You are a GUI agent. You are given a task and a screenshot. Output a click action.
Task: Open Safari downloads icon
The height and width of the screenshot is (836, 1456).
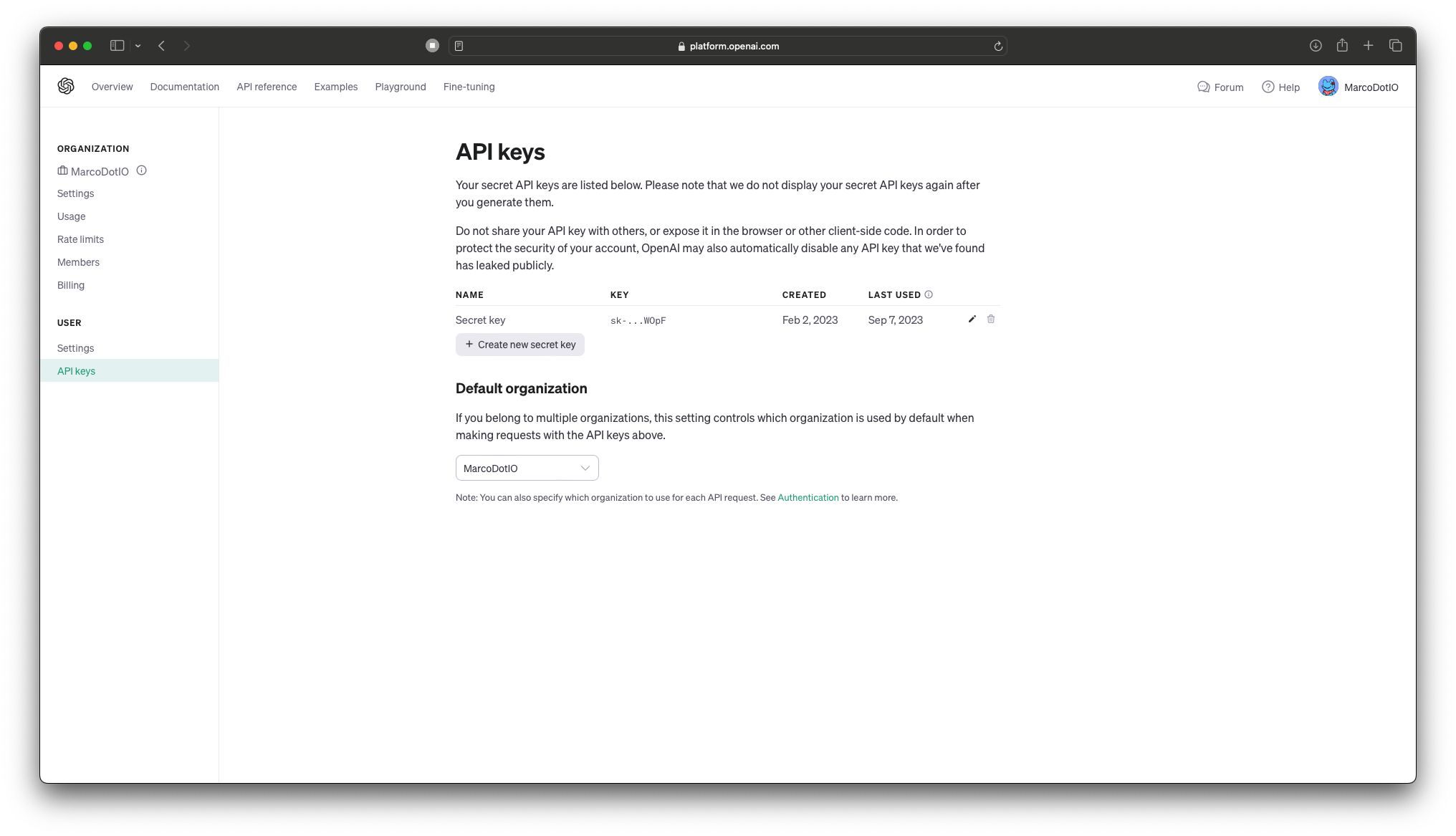click(1316, 46)
